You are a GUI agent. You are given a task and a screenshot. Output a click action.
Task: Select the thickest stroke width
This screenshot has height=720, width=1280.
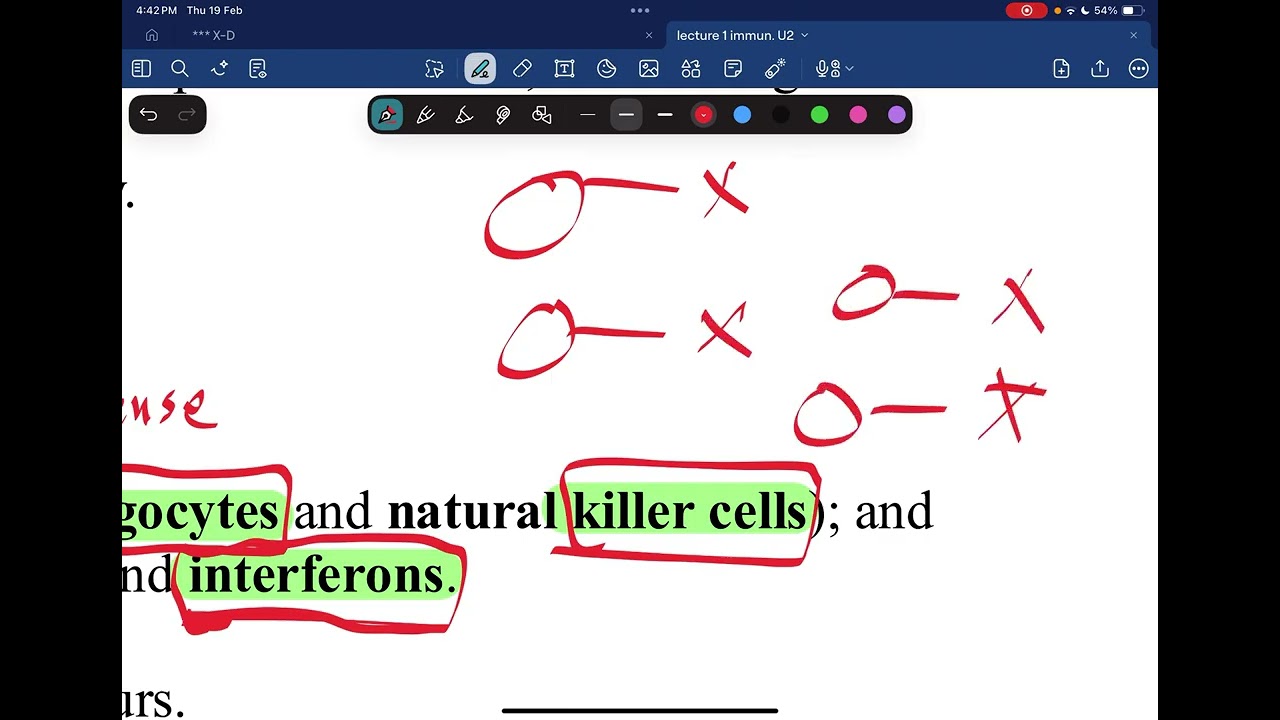click(x=665, y=115)
